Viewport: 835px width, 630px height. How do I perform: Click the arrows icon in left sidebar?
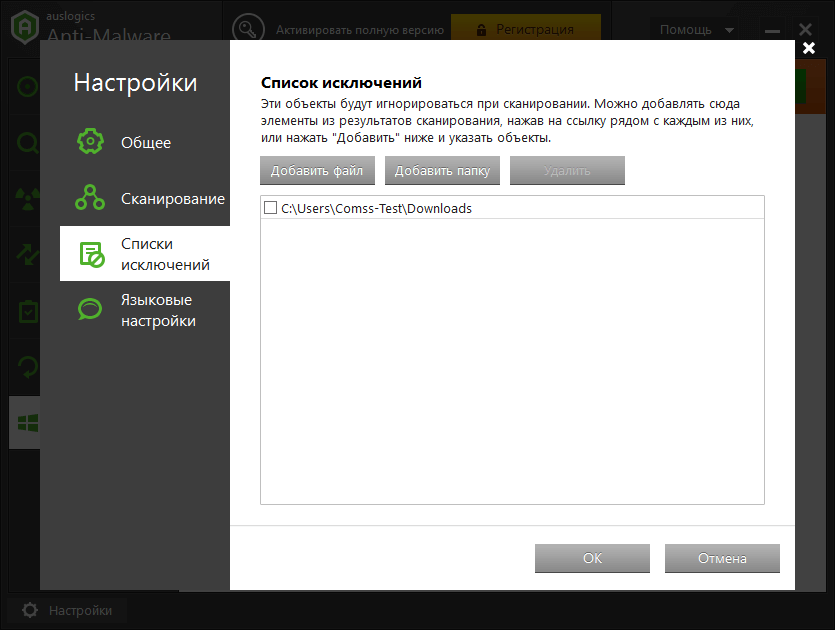28,255
